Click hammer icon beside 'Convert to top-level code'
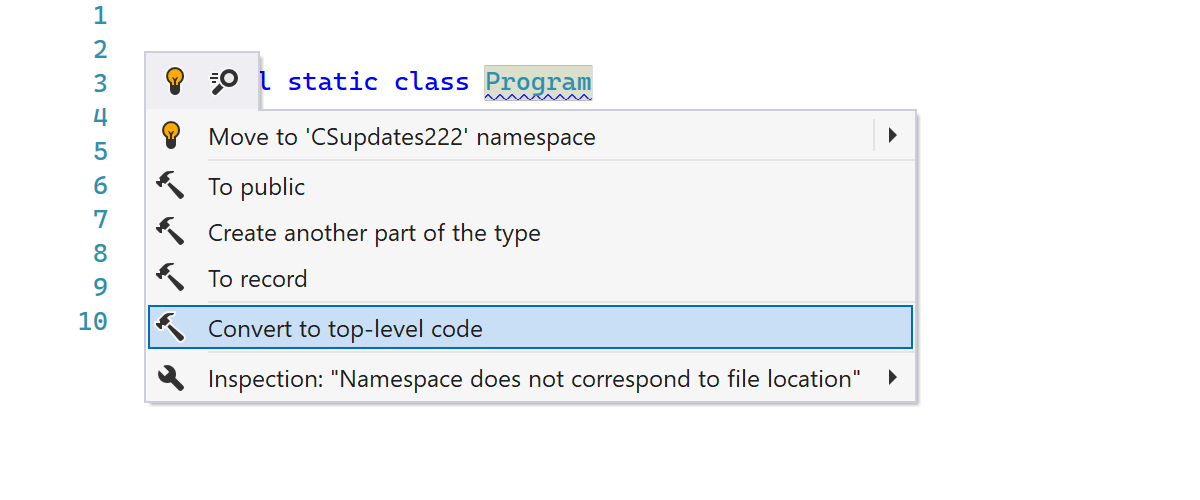 (171, 327)
